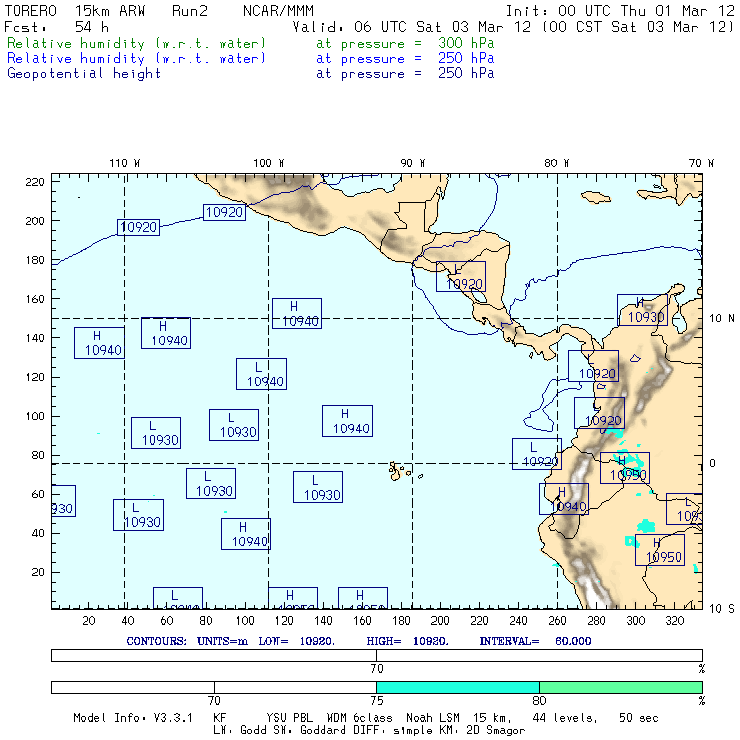The image size is (740, 740).
Task: Click the '80 W' longitude label
Action: coord(556,163)
